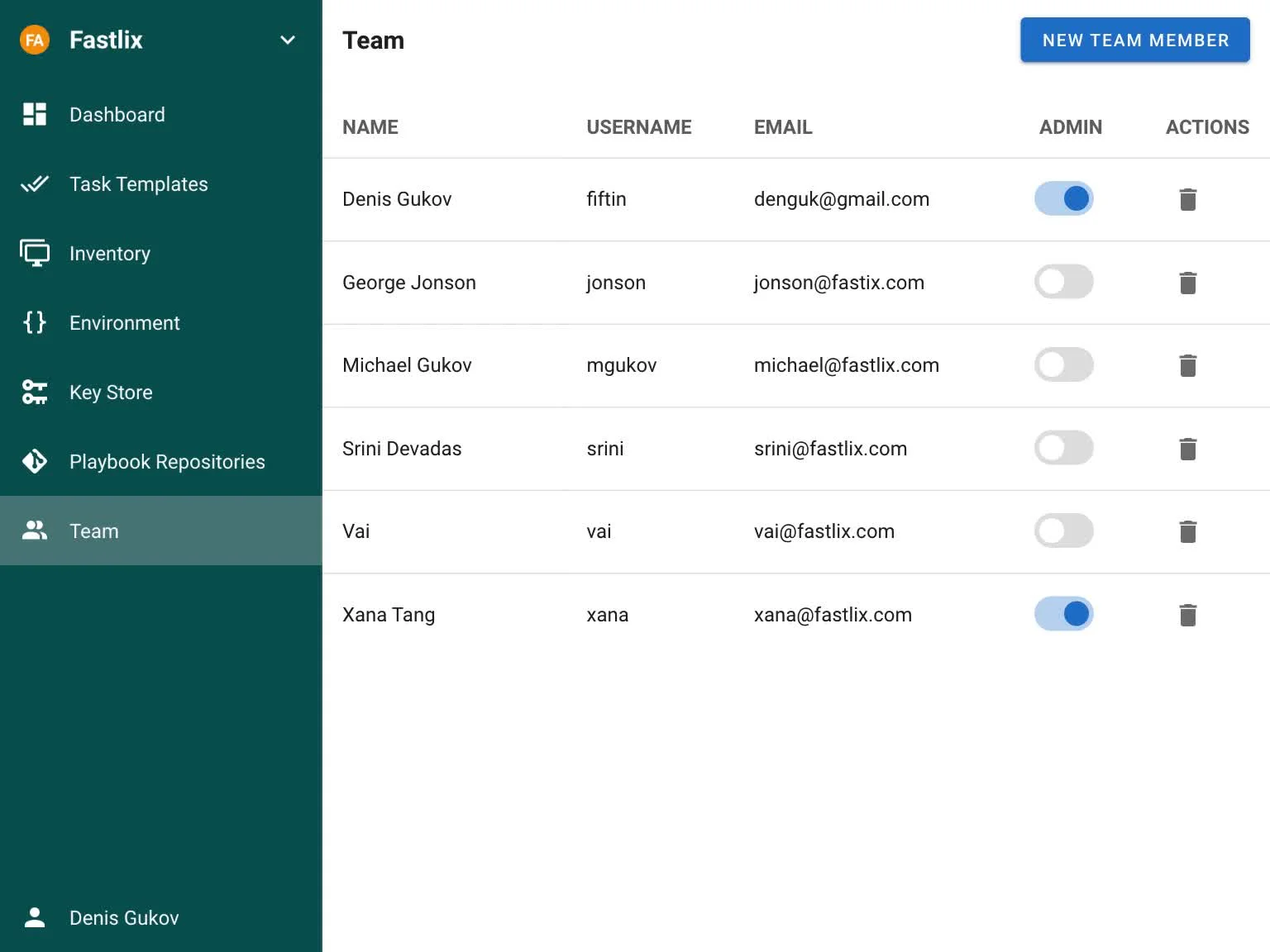
Task: Click the Name column header
Action: 370,127
